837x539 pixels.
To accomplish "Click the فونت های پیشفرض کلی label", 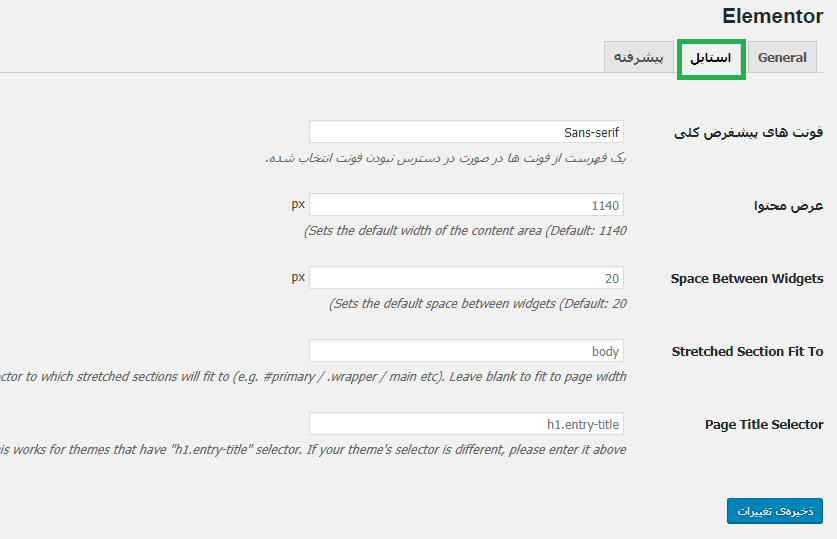I will click(x=748, y=132).
